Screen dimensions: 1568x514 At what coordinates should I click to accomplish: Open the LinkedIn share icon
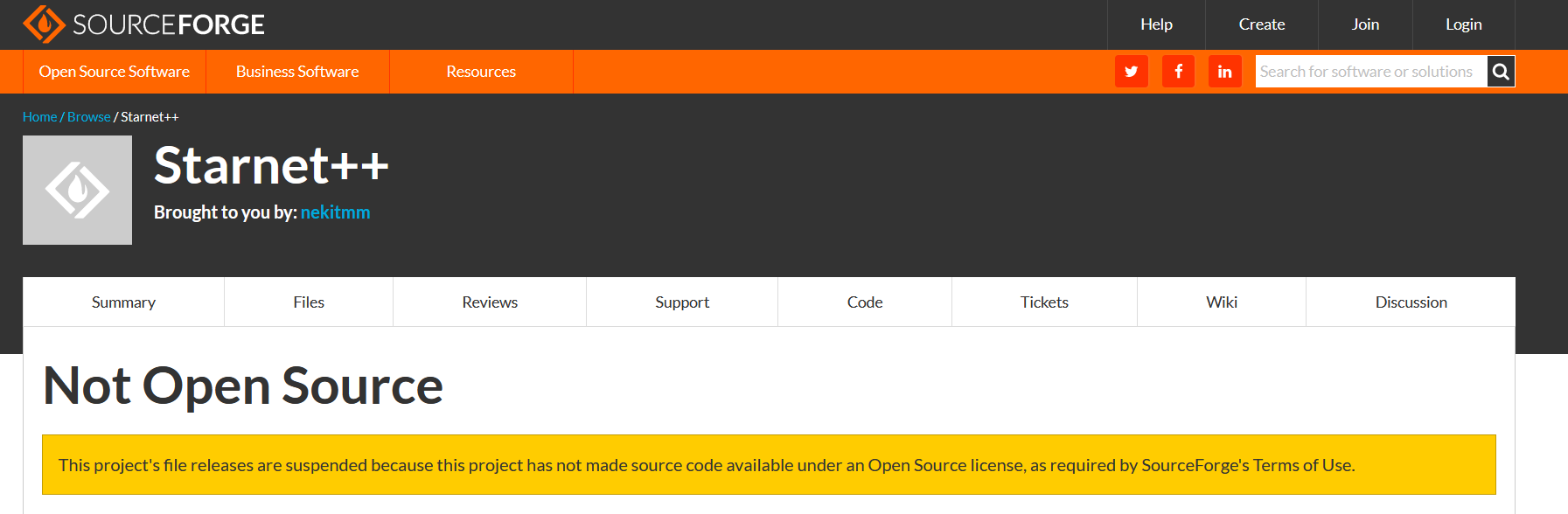(1224, 72)
